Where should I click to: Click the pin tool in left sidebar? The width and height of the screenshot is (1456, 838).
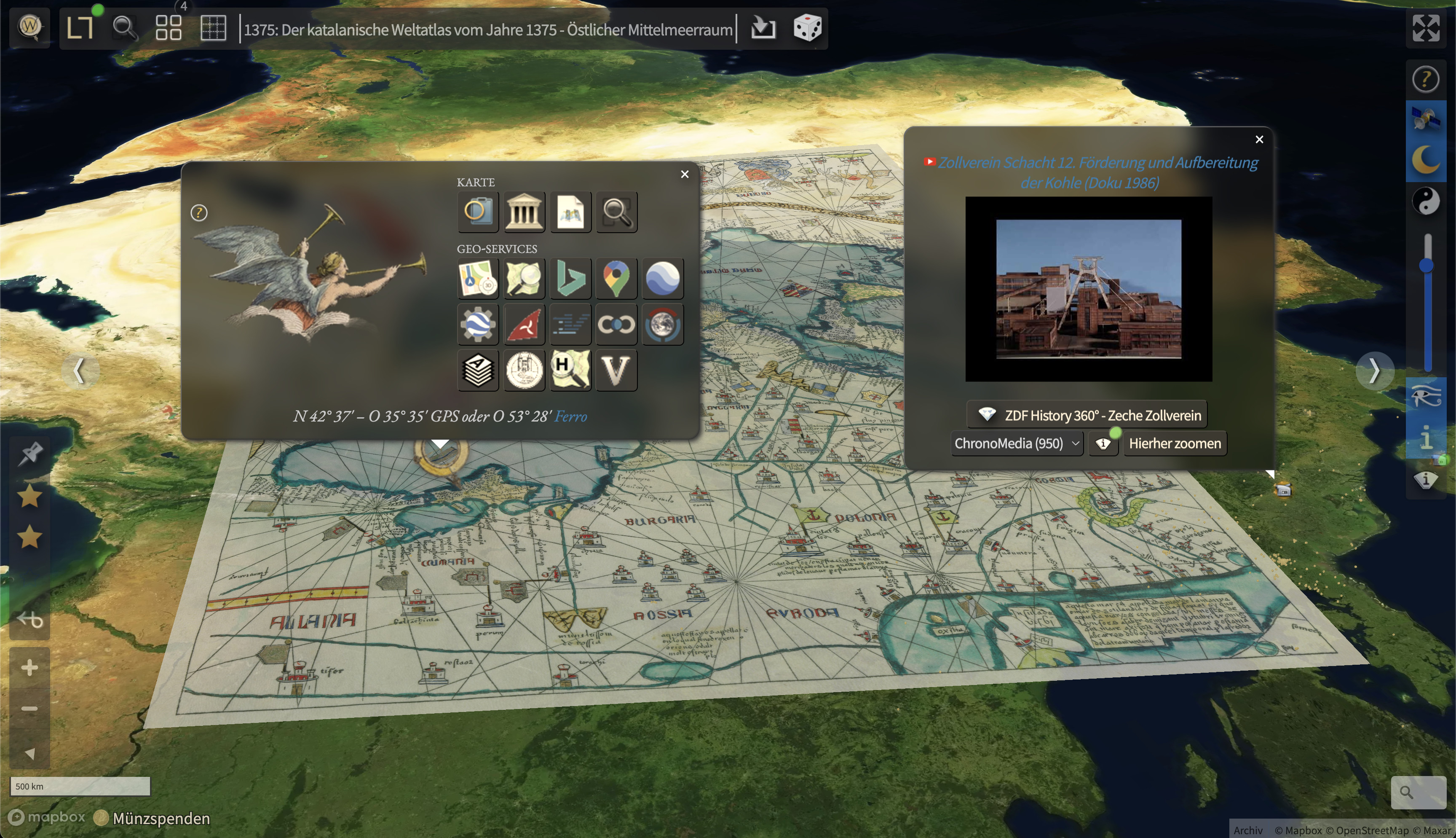coord(30,454)
